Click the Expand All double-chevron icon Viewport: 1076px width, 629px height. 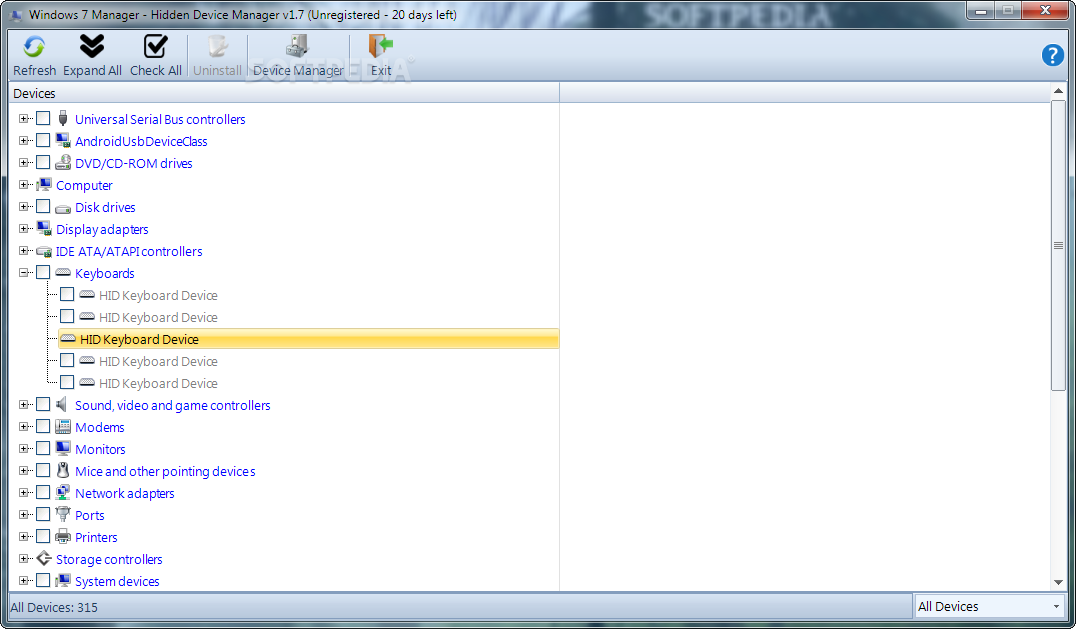(x=91, y=47)
